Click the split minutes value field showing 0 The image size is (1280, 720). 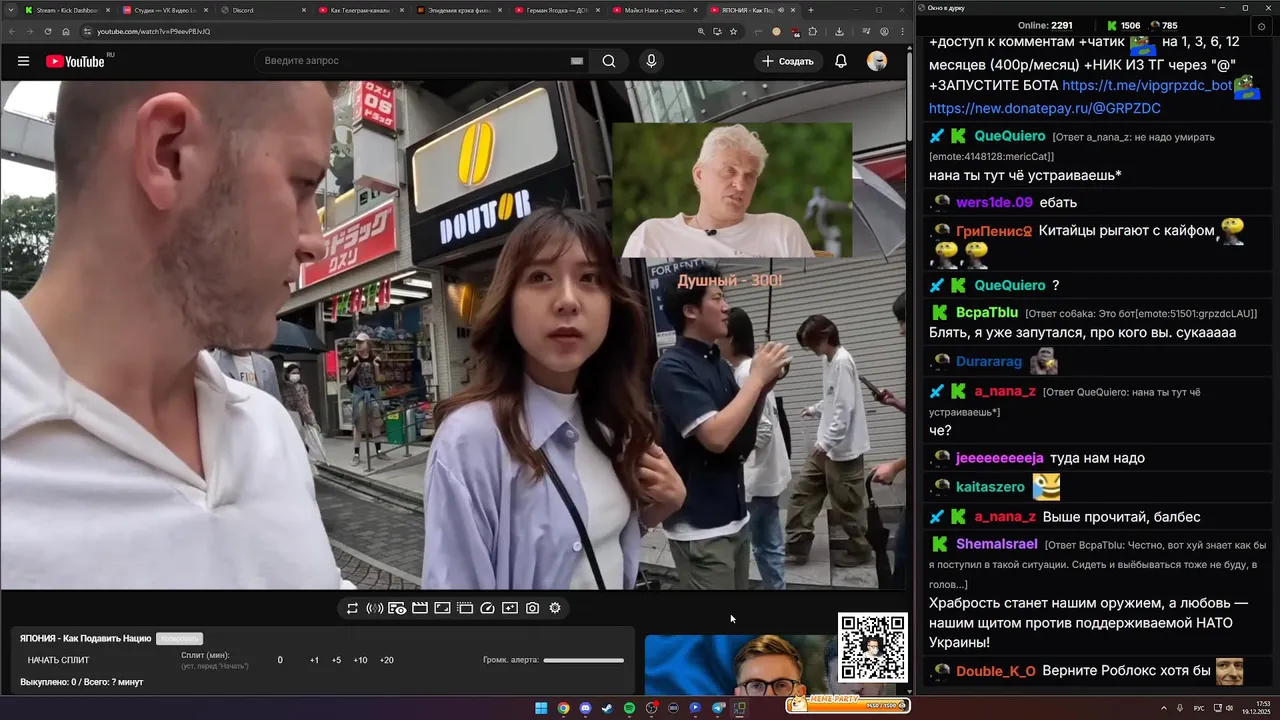(x=280, y=660)
